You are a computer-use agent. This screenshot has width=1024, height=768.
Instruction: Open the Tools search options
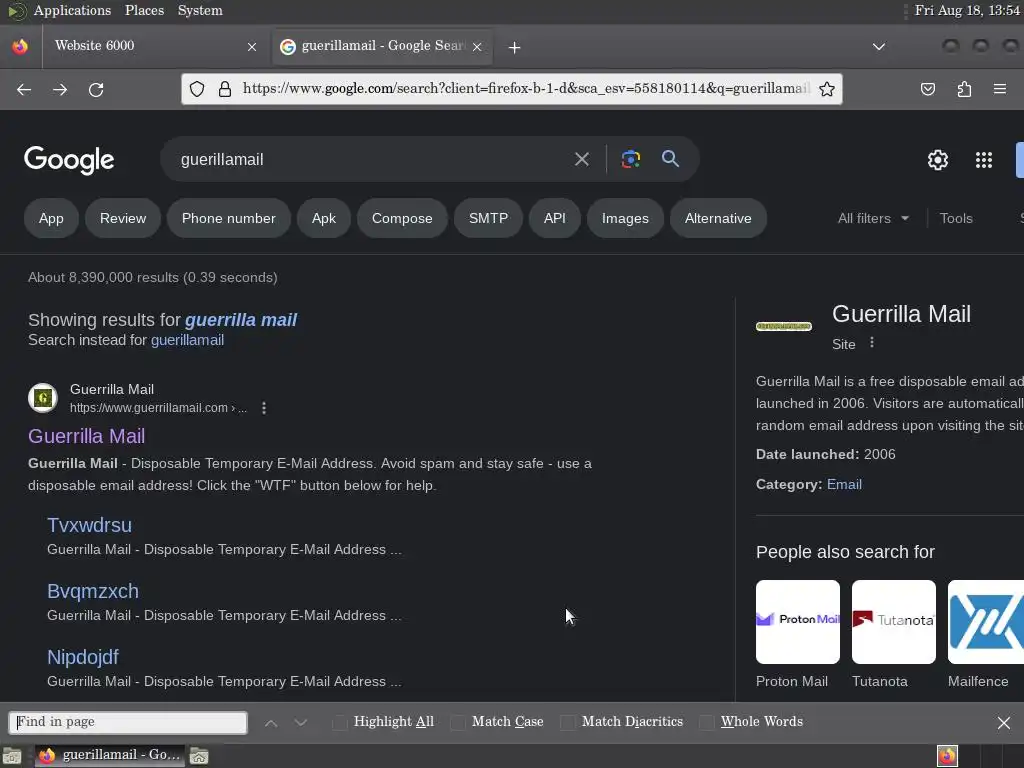(956, 218)
